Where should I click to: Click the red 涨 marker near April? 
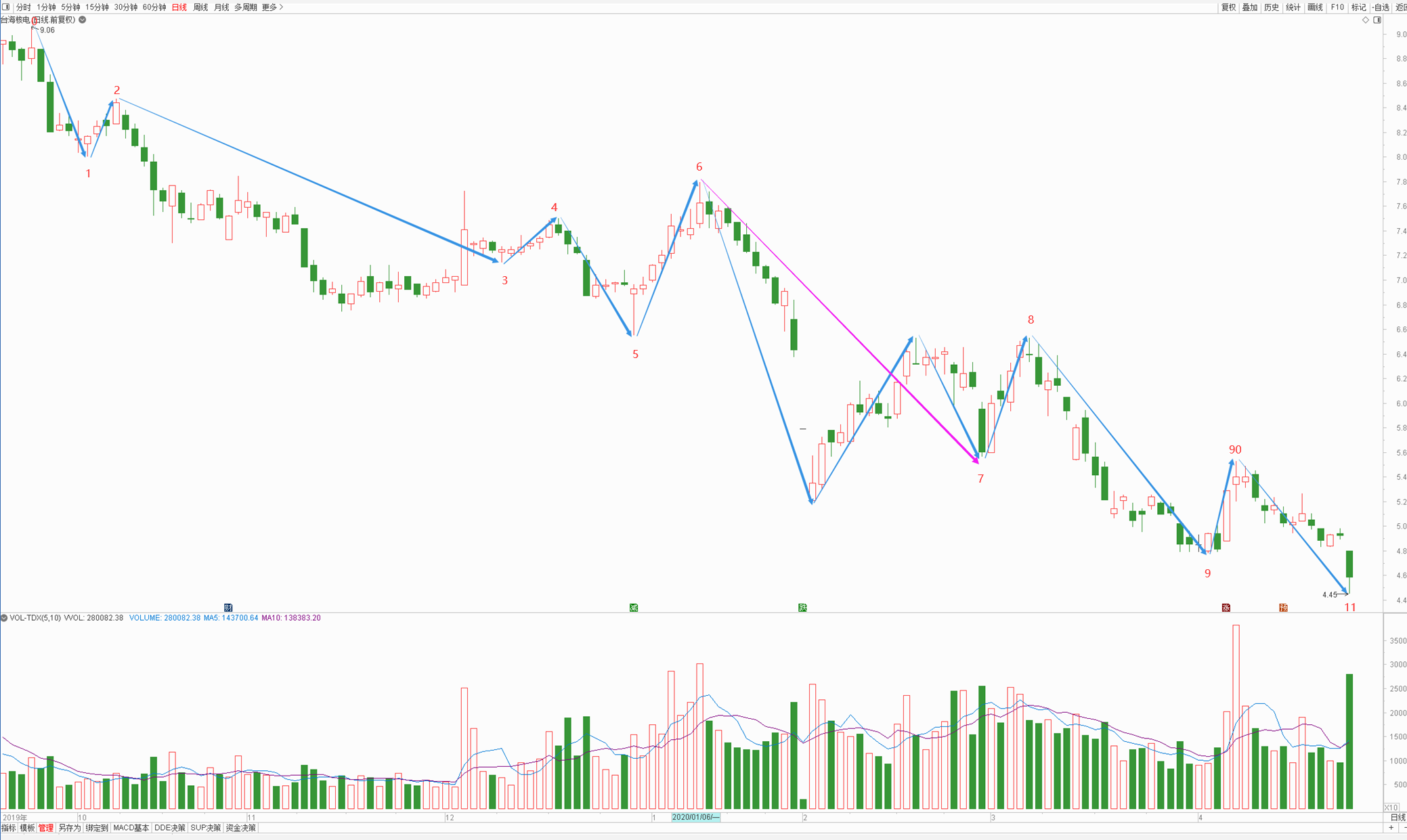tap(1226, 608)
